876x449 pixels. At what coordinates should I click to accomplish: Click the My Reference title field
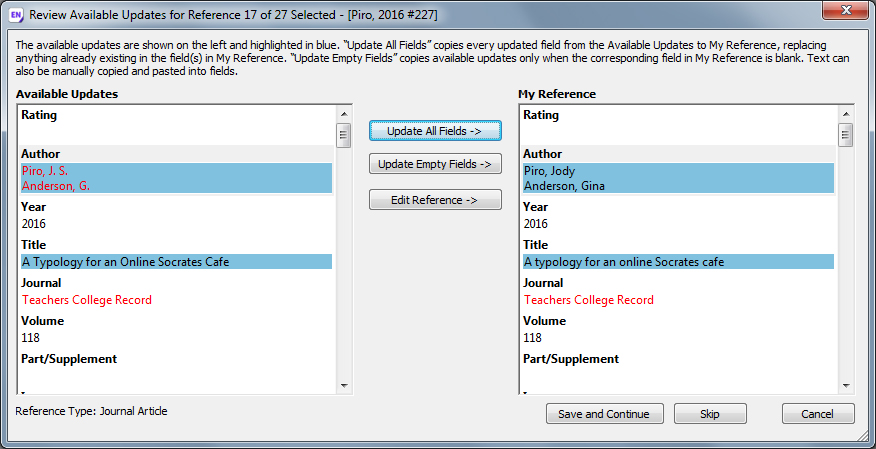pos(678,262)
